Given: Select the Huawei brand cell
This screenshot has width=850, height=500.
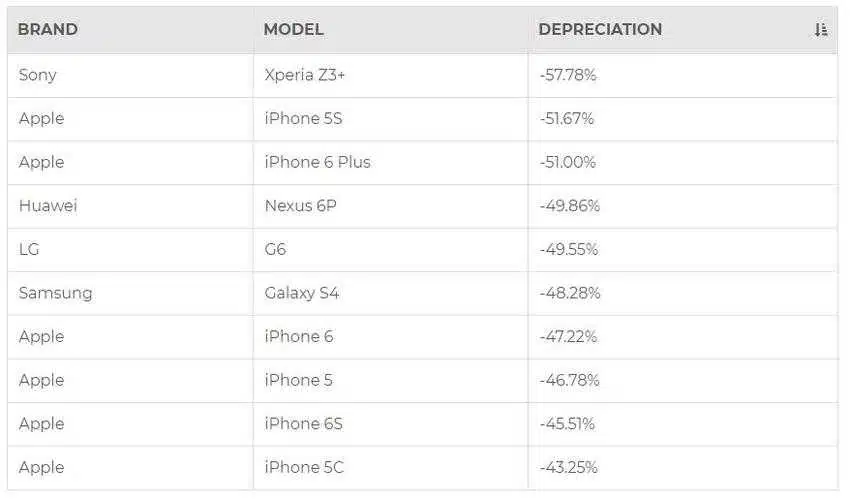Looking at the screenshot, I should point(130,206).
